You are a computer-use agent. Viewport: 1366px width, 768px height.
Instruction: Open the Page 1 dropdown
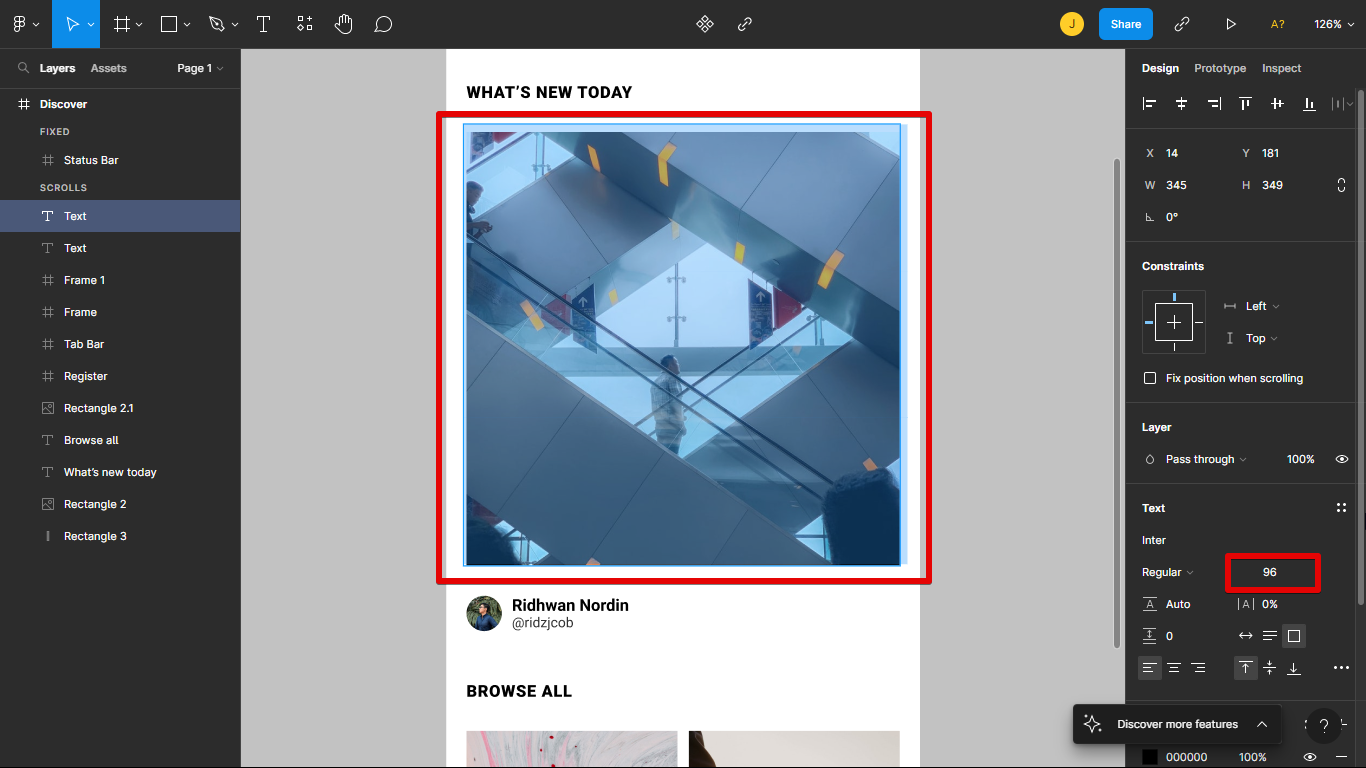tap(200, 68)
